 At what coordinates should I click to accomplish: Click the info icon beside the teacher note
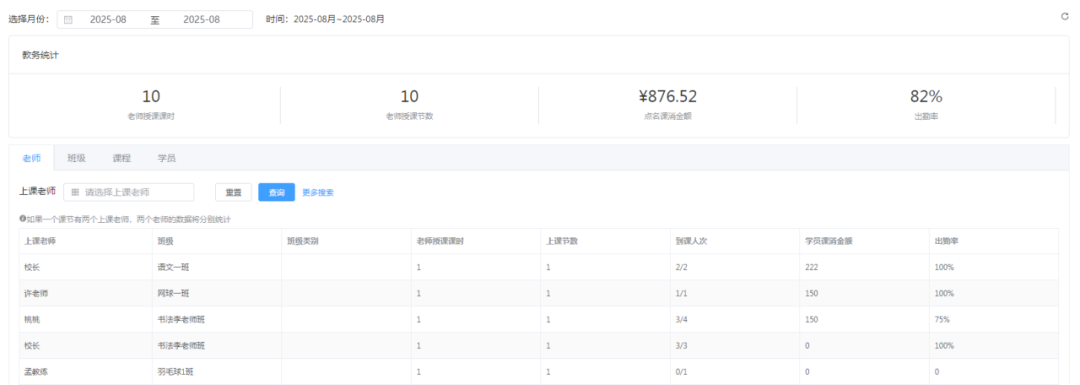tap(23, 219)
